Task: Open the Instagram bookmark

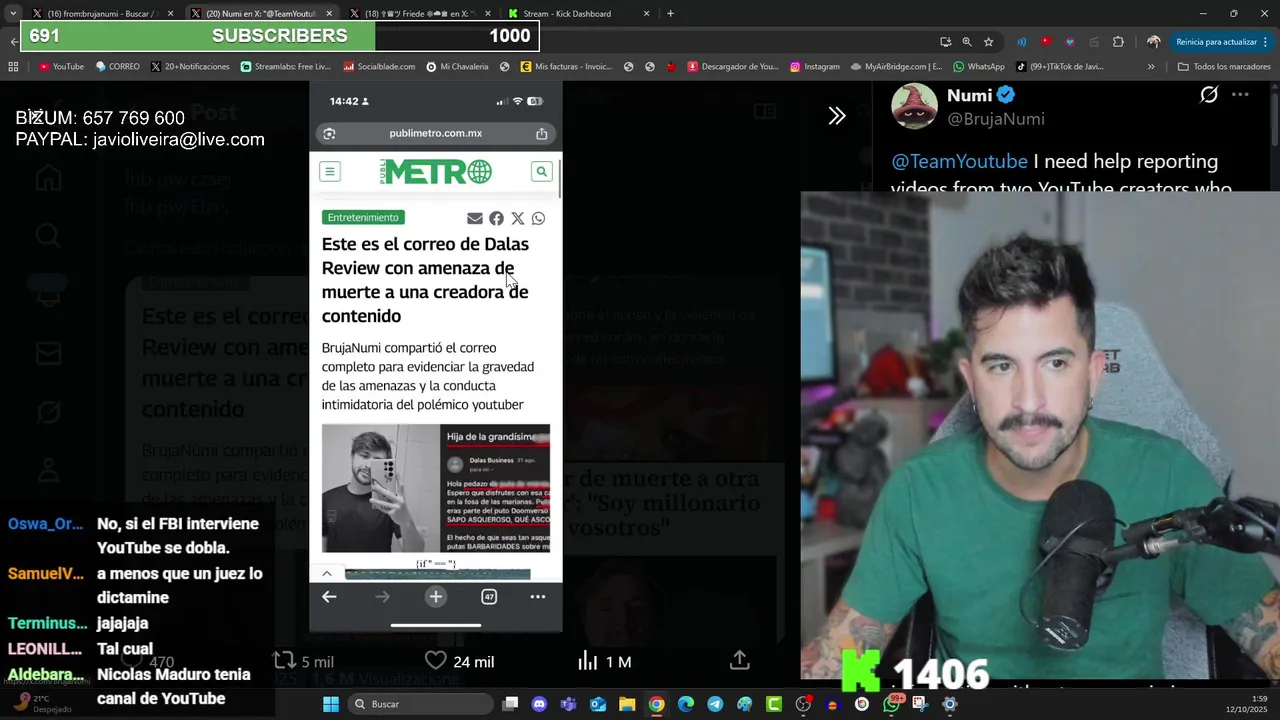Action: coord(815,67)
